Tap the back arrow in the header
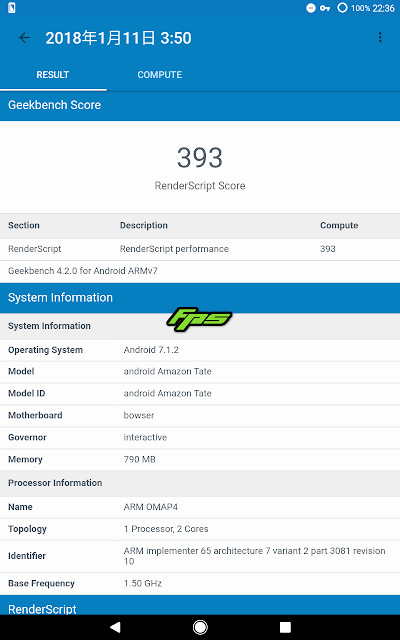The width and height of the screenshot is (400, 640). [24, 38]
